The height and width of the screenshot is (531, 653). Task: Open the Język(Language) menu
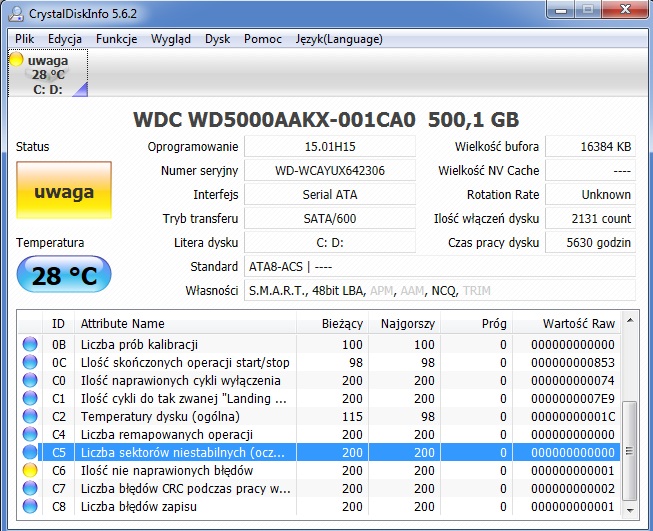[x=339, y=39]
